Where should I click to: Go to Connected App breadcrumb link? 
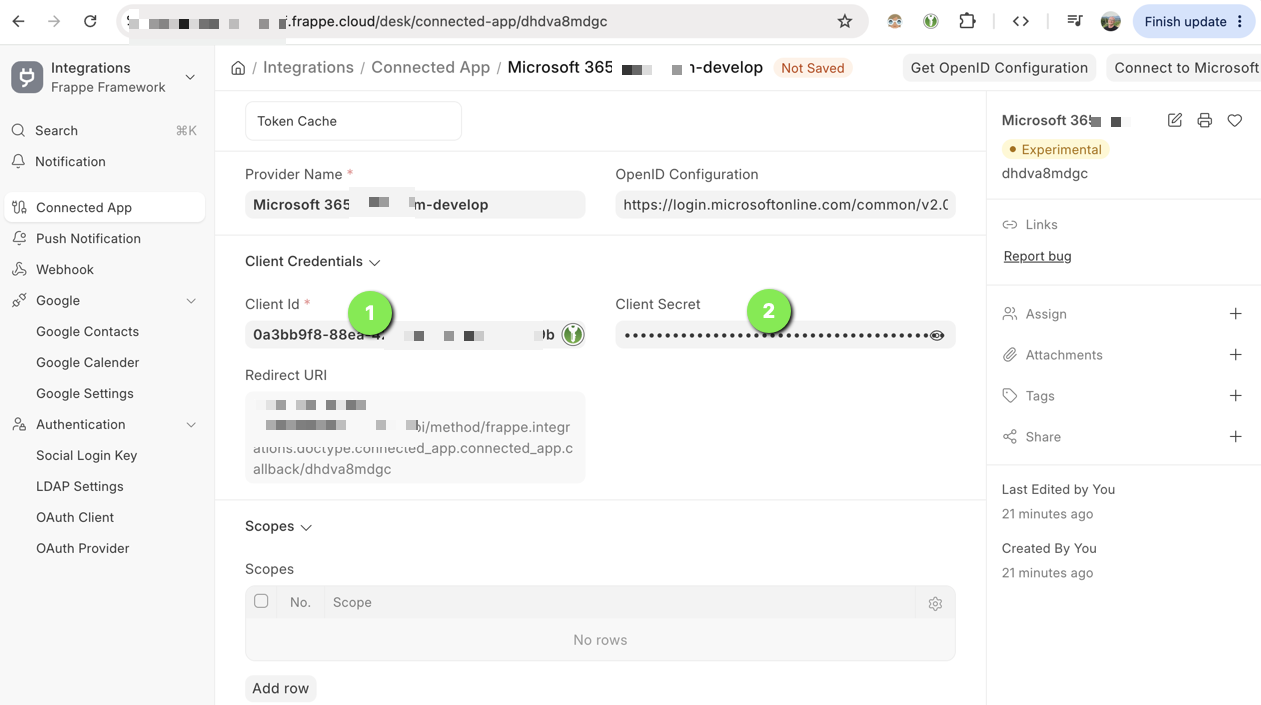click(431, 68)
